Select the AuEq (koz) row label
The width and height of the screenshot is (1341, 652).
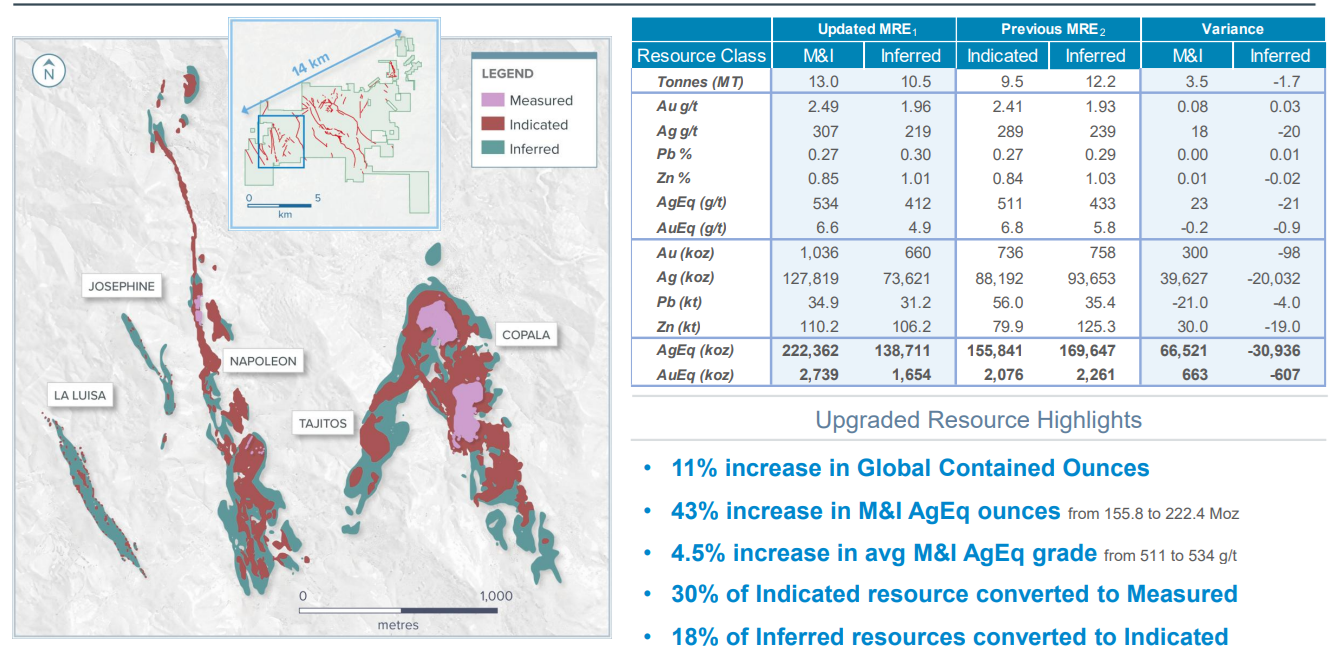[x=695, y=374]
